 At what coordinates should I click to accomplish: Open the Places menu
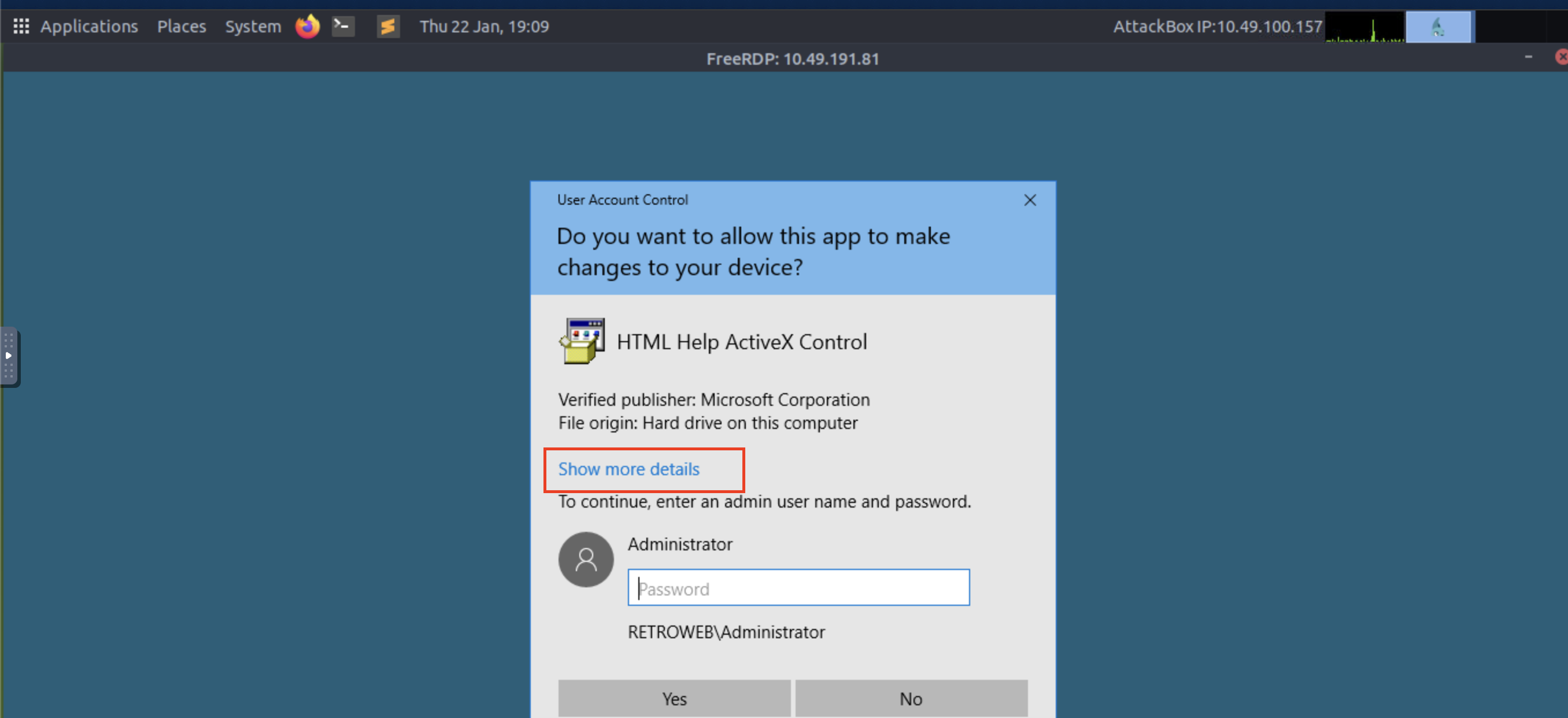(x=182, y=26)
